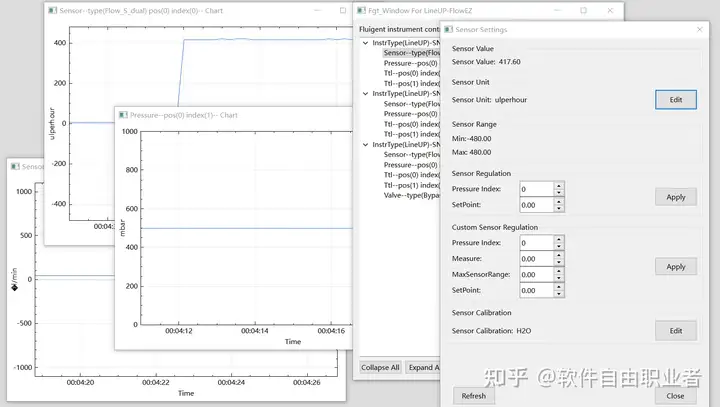Click the Close button in Sensor Settings
Image resolution: width=720 pixels, height=407 pixels.
675,396
